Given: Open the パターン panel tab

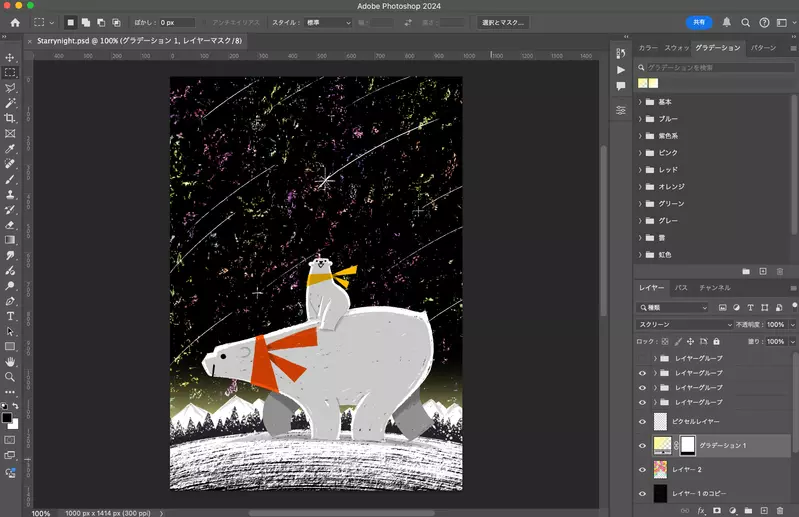Looking at the screenshot, I should pyautogui.click(x=763, y=48).
